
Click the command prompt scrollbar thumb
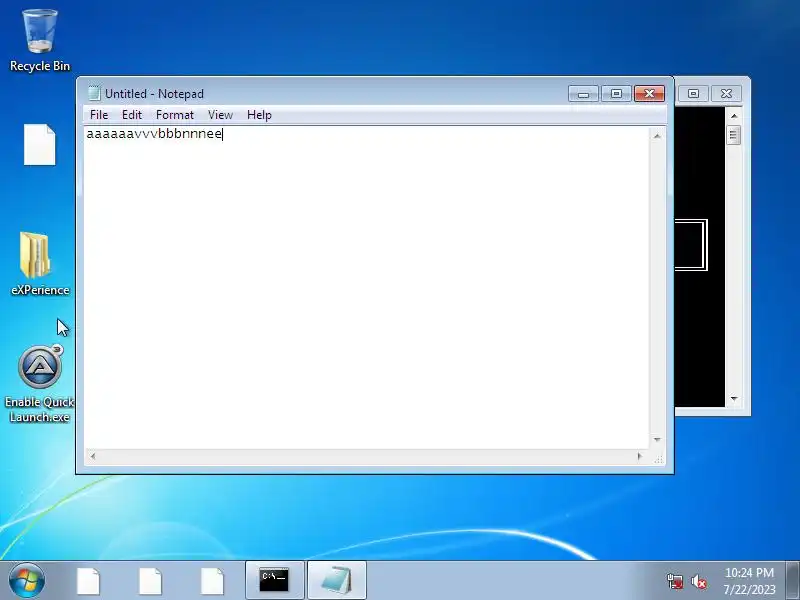(x=734, y=135)
